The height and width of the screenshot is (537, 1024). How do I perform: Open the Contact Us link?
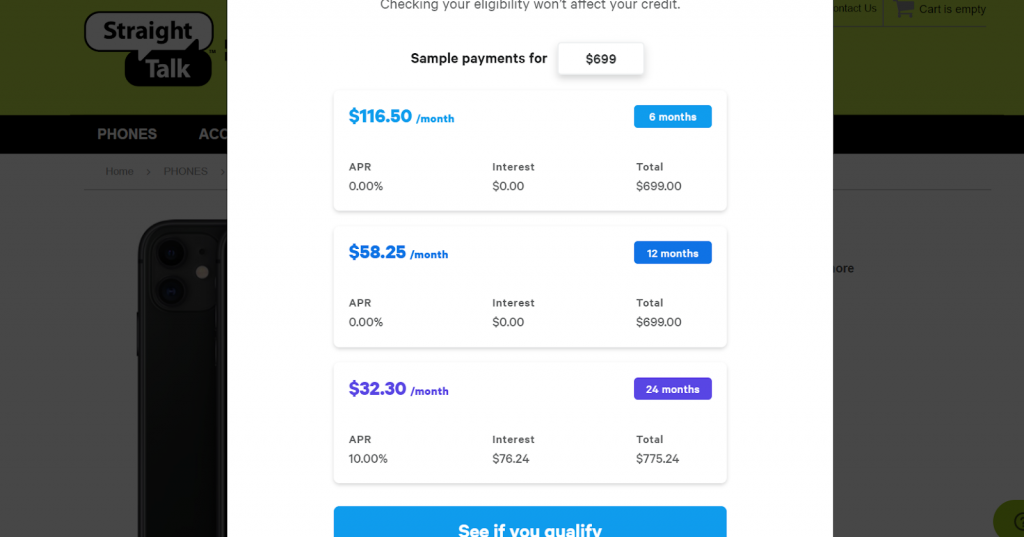[x=855, y=9]
